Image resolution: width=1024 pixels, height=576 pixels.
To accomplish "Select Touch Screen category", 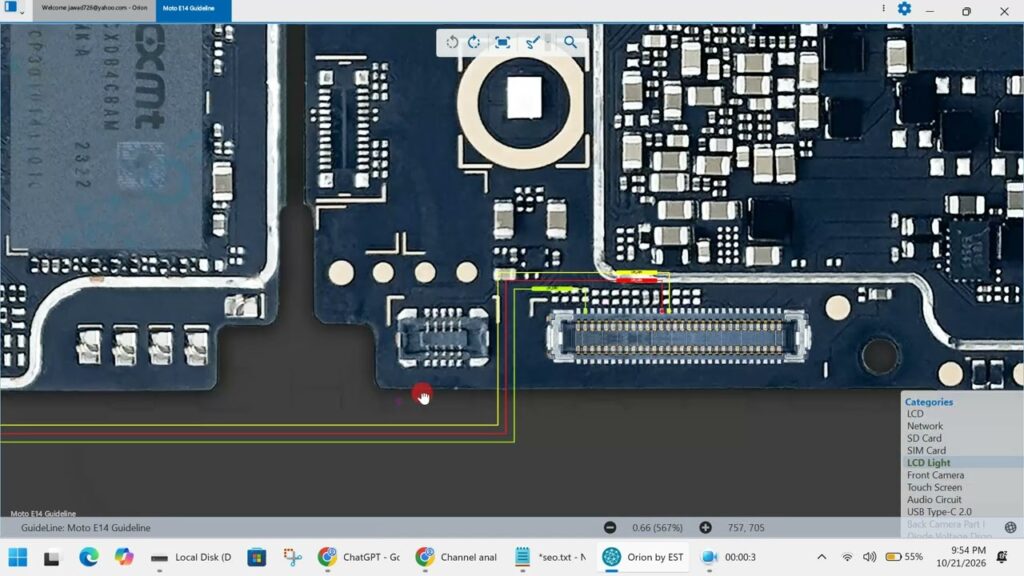I will point(934,487).
